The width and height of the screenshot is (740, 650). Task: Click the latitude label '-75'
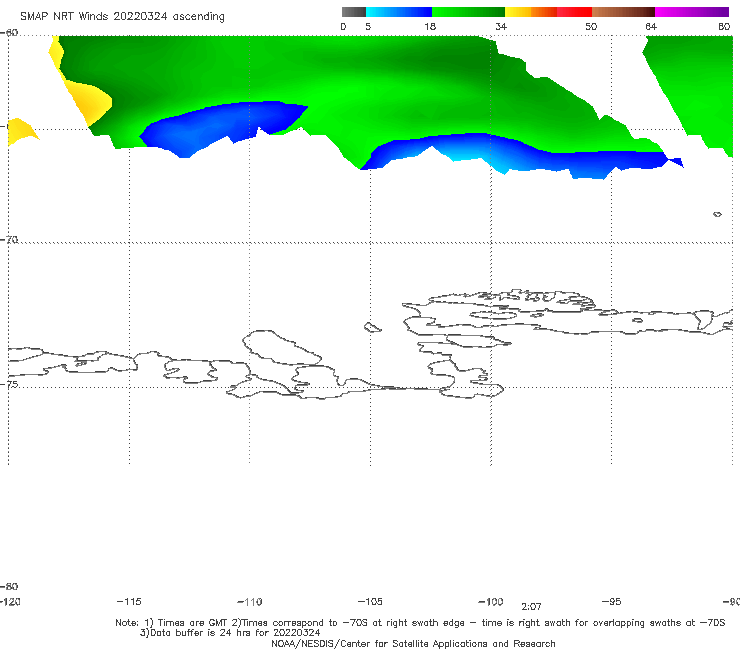click(x=9, y=384)
